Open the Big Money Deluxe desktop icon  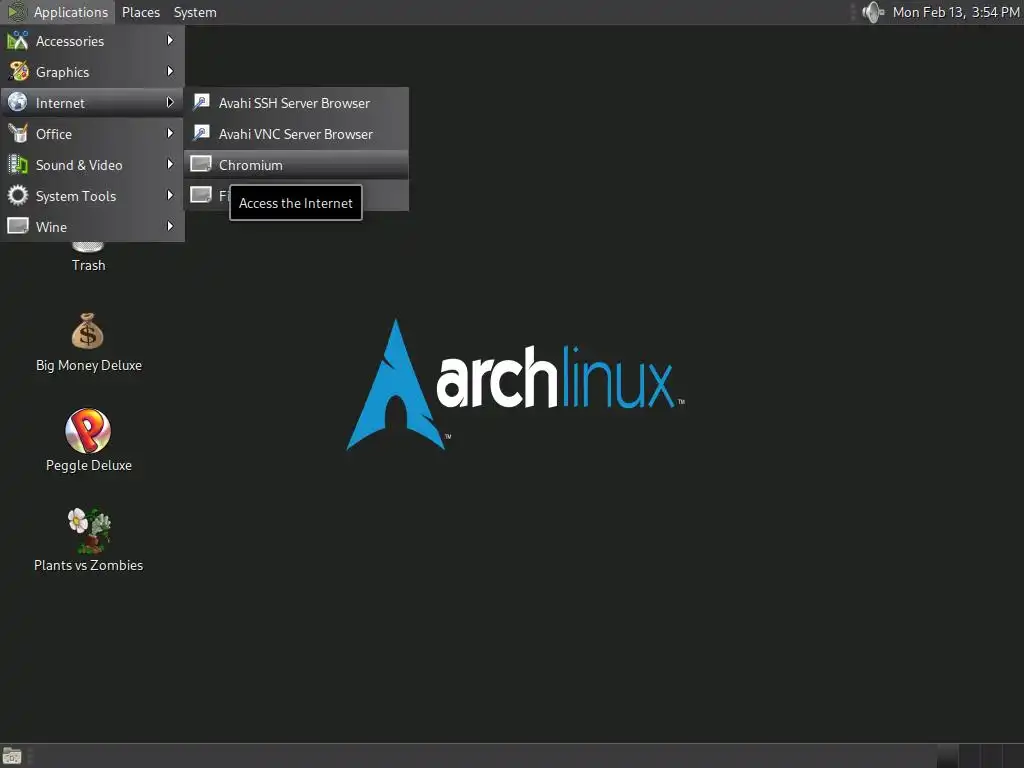point(88,331)
